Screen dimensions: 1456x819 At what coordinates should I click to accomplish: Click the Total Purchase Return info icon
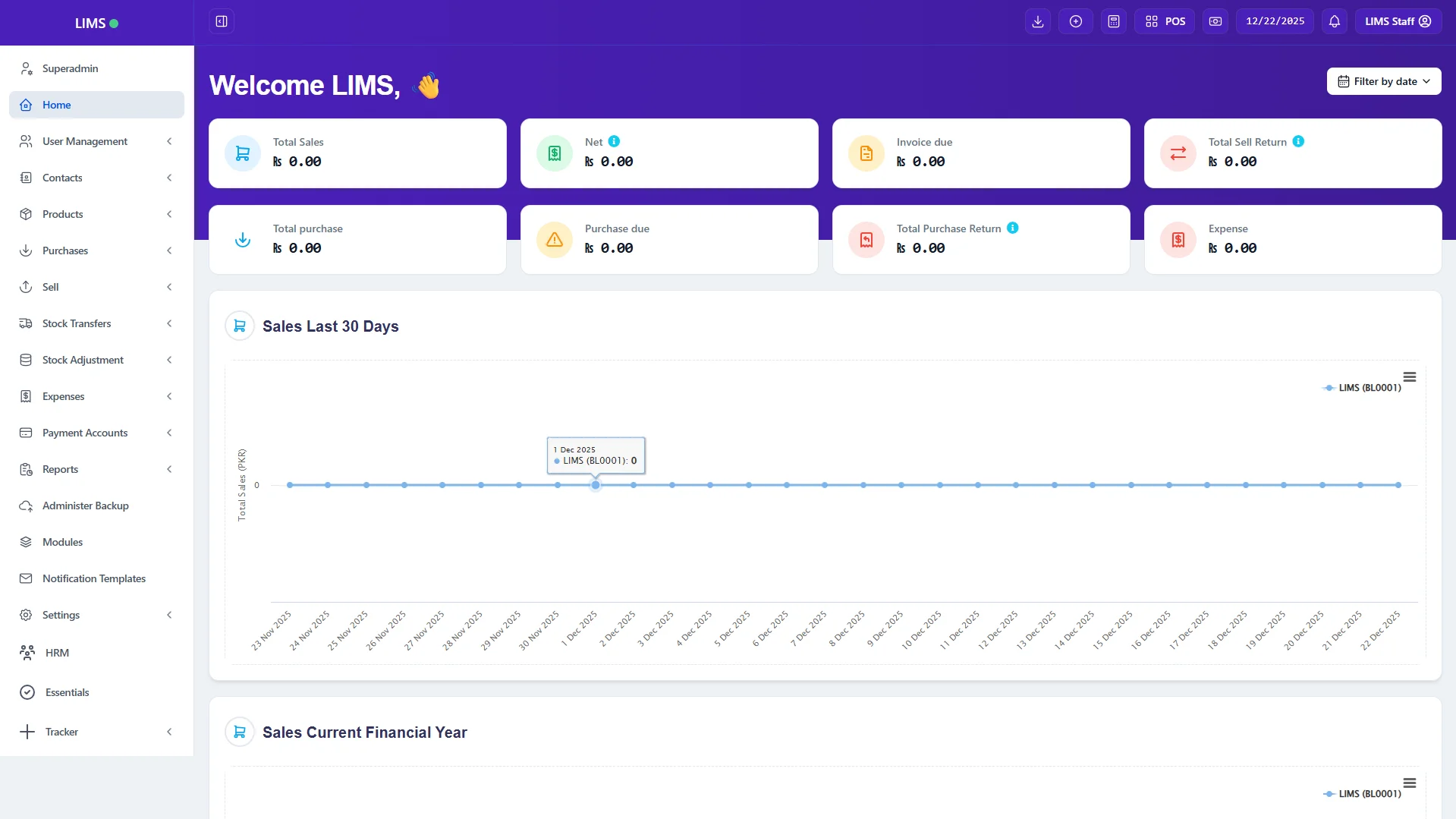pyautogui.click(x=1013, y=228)
